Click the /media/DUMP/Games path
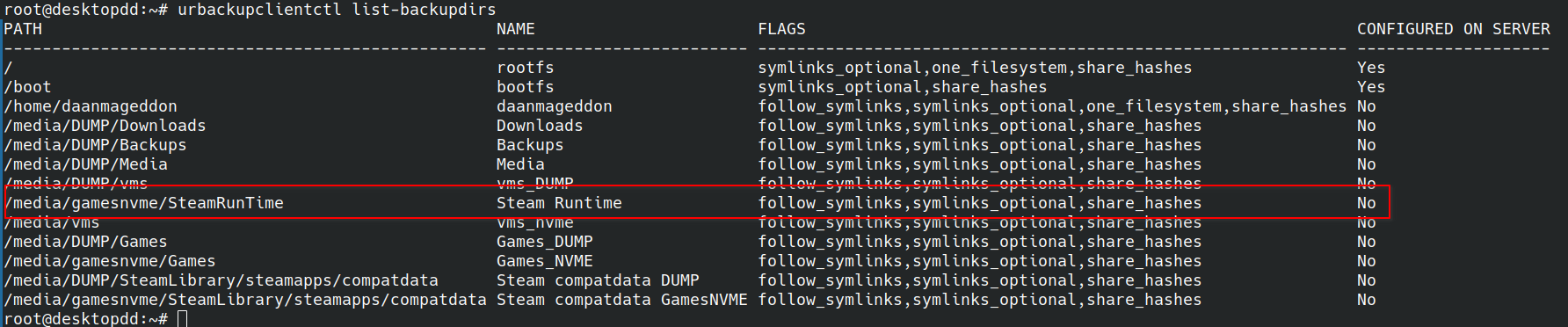 click(x=86, y=242)
